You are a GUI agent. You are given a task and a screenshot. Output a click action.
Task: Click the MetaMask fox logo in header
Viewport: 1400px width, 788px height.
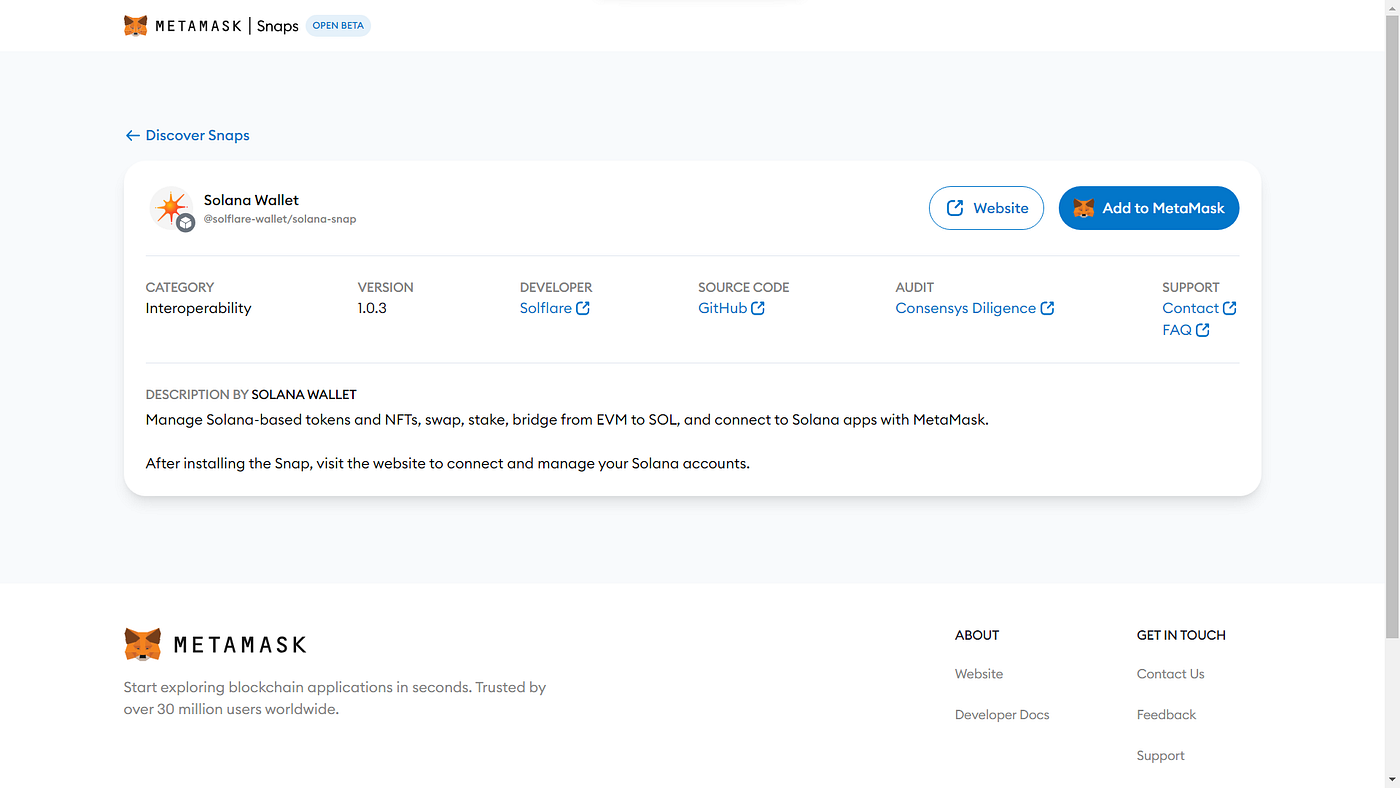pos(136,26)
